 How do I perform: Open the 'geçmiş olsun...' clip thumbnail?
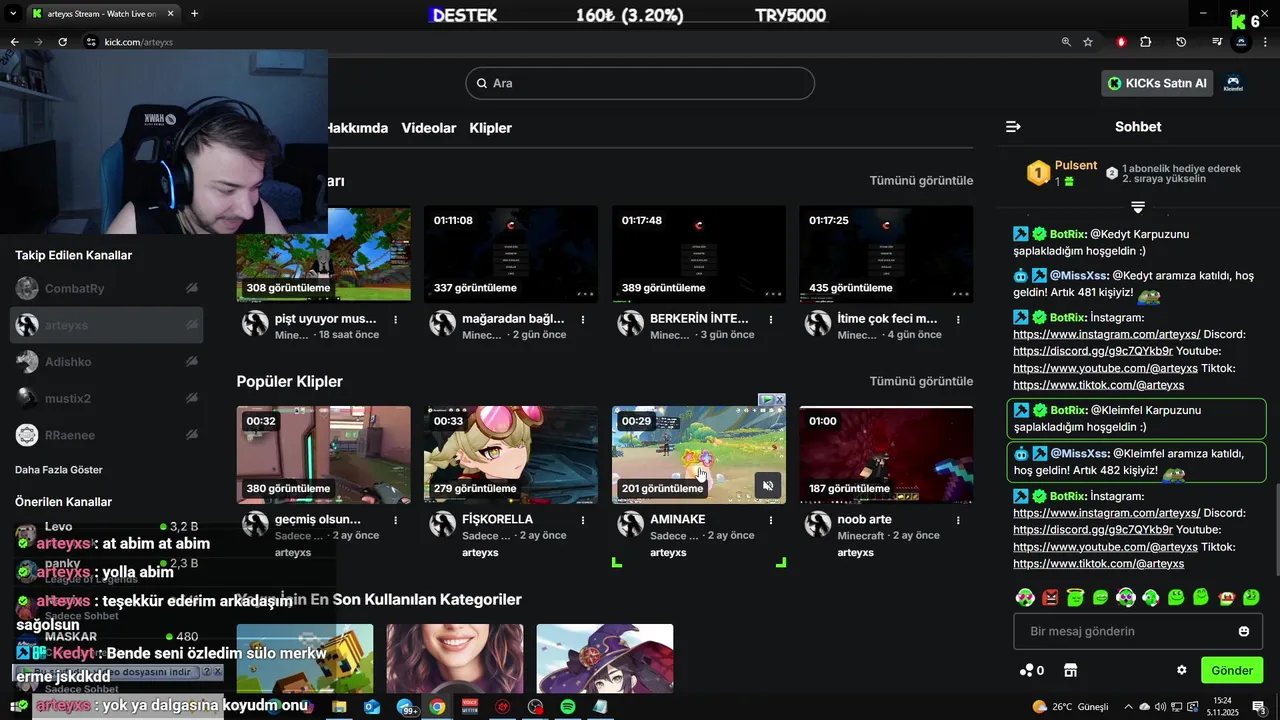(x=323, y=454)
